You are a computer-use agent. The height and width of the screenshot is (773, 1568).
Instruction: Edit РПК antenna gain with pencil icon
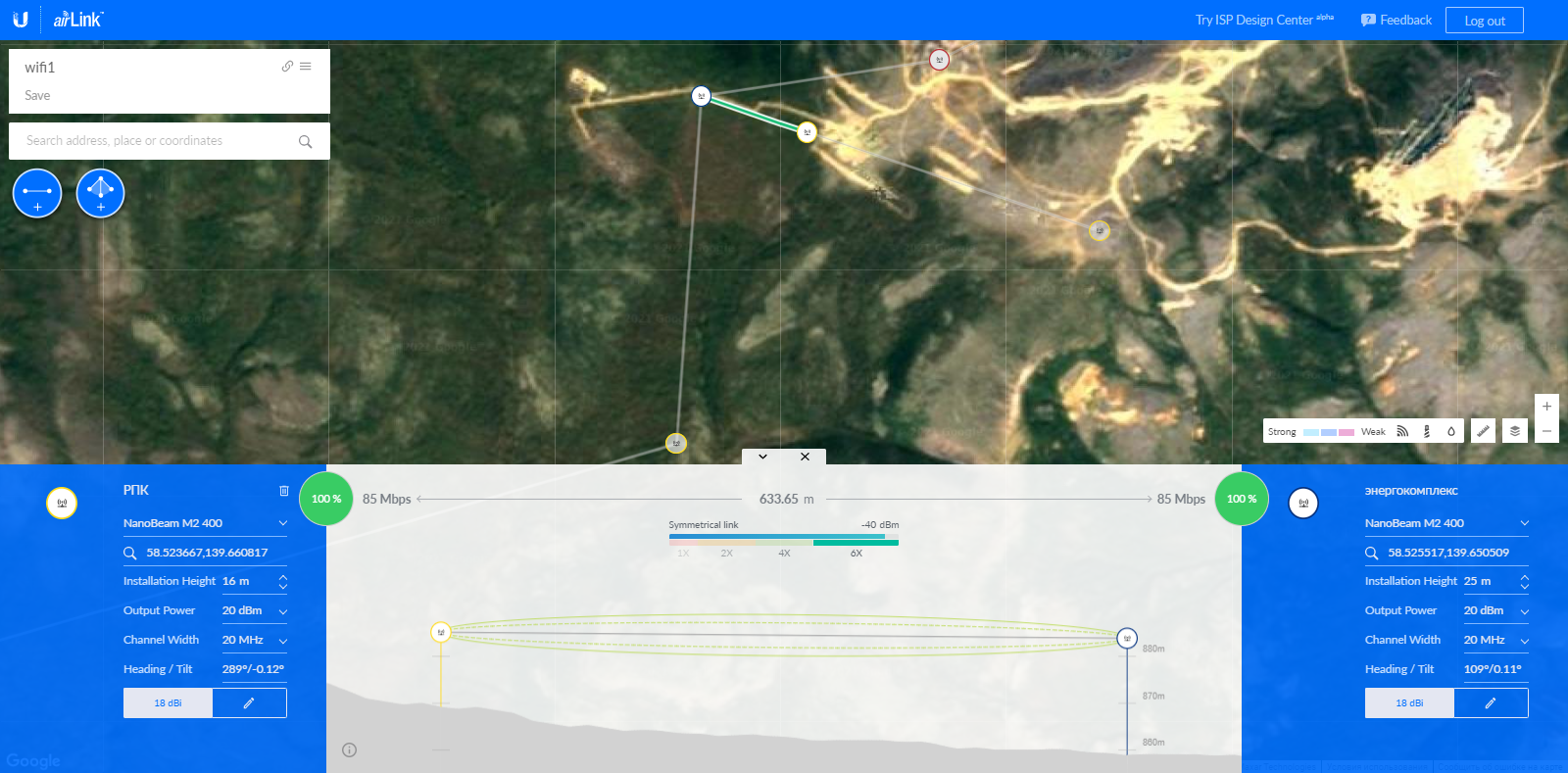point(249,703)
